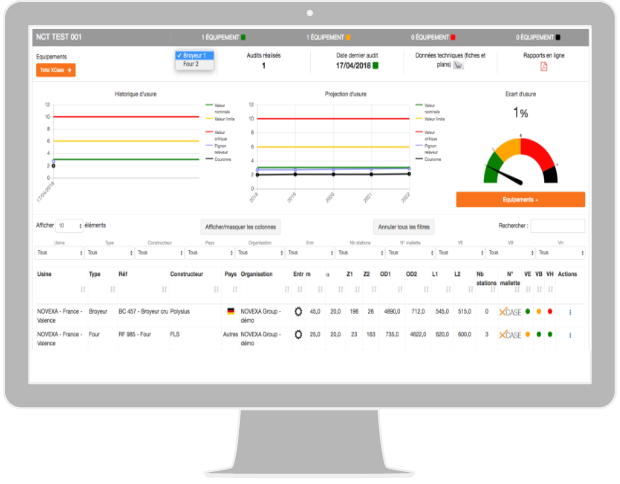The width and height of the screenshot is (620, 484).
Task: Click the orange Total XCase button
Action: [55, 70]
